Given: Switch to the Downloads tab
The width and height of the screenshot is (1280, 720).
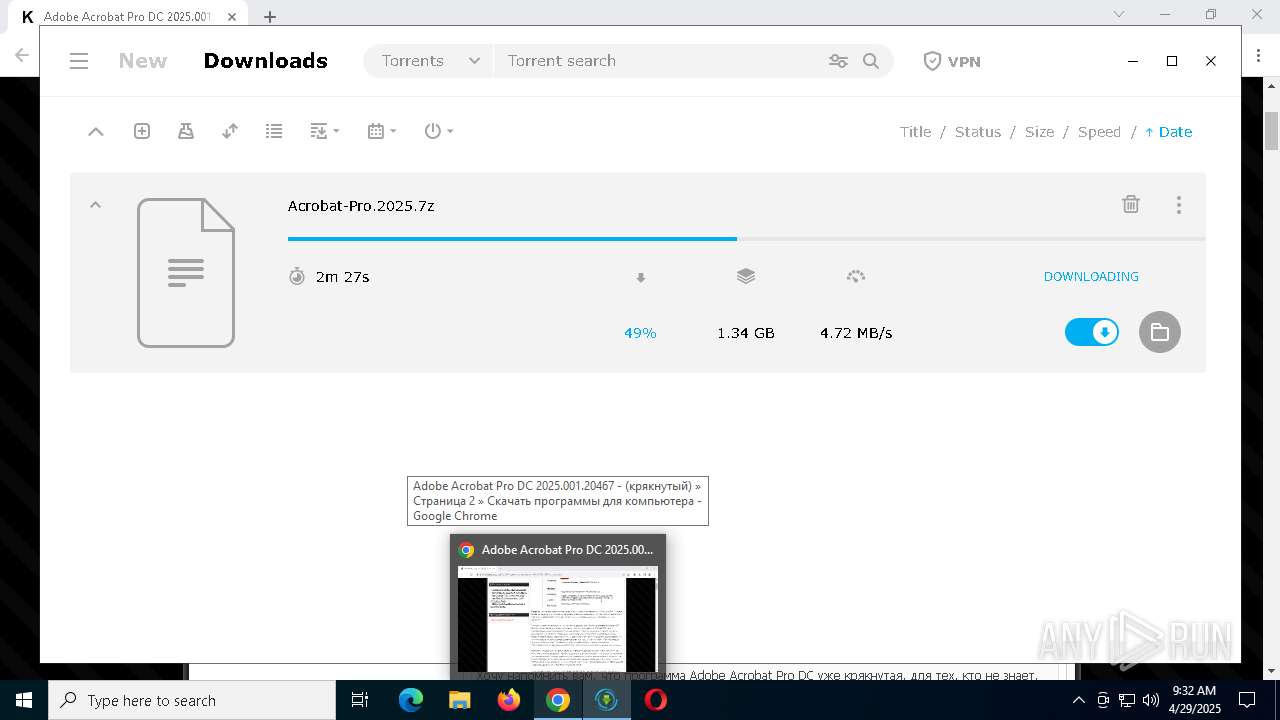Looking at the screenshot, I should pos(266,61).
